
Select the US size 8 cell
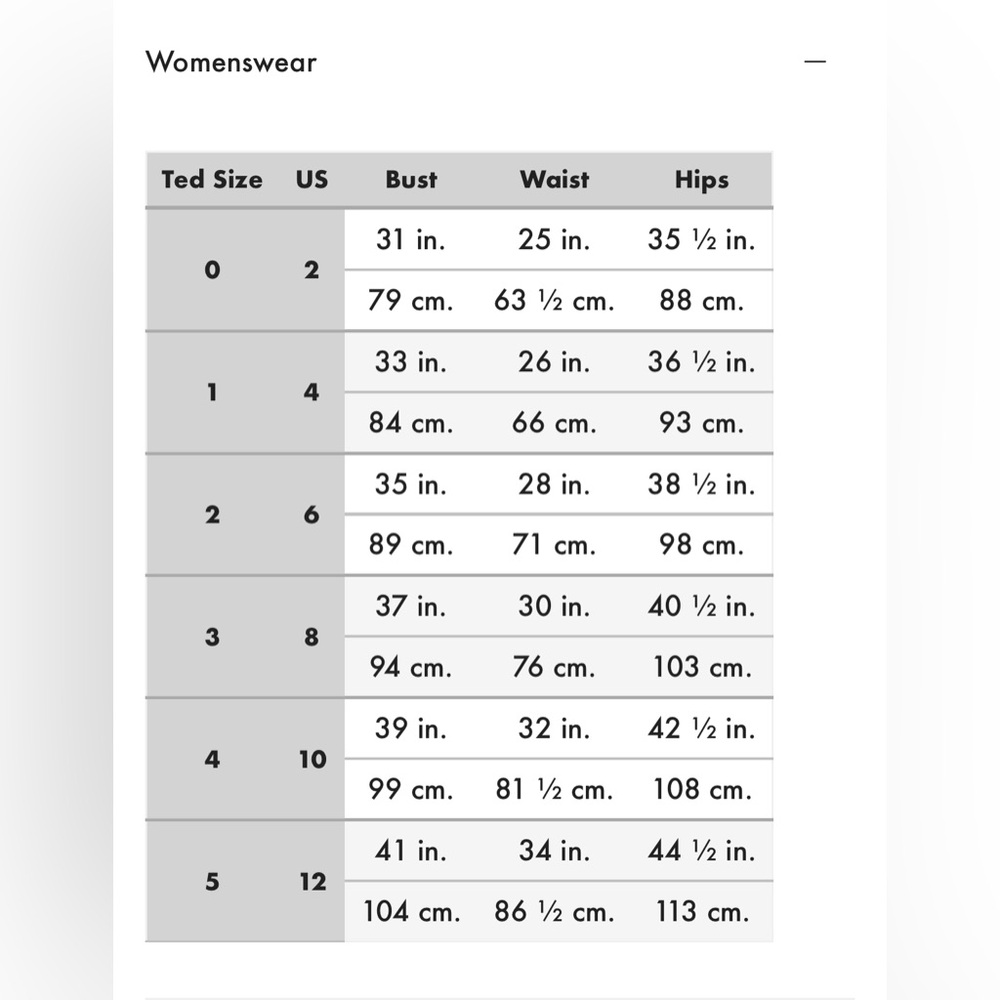[311, 636]
